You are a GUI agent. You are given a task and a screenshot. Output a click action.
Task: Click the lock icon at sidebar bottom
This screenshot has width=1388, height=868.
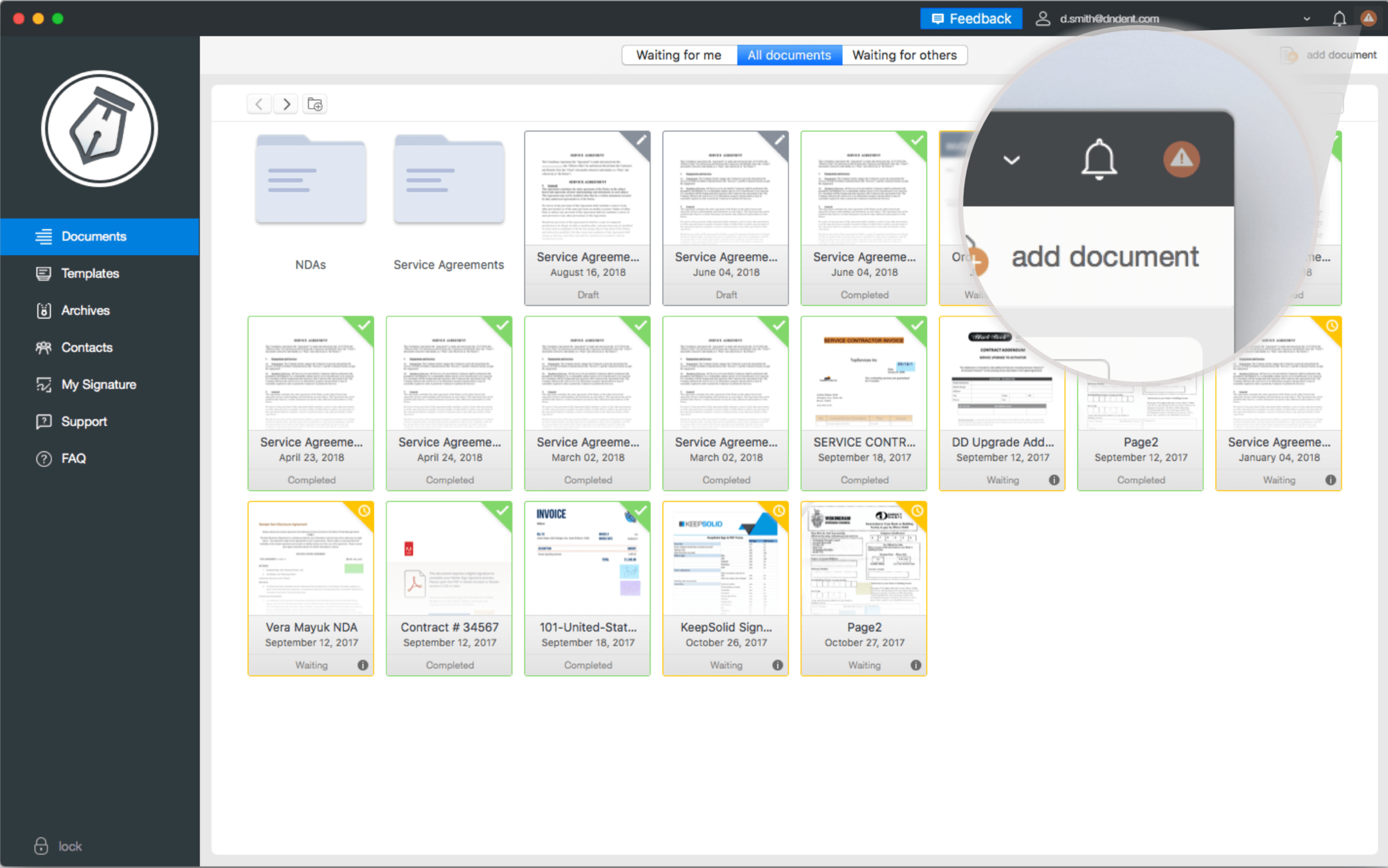(41, 846)
